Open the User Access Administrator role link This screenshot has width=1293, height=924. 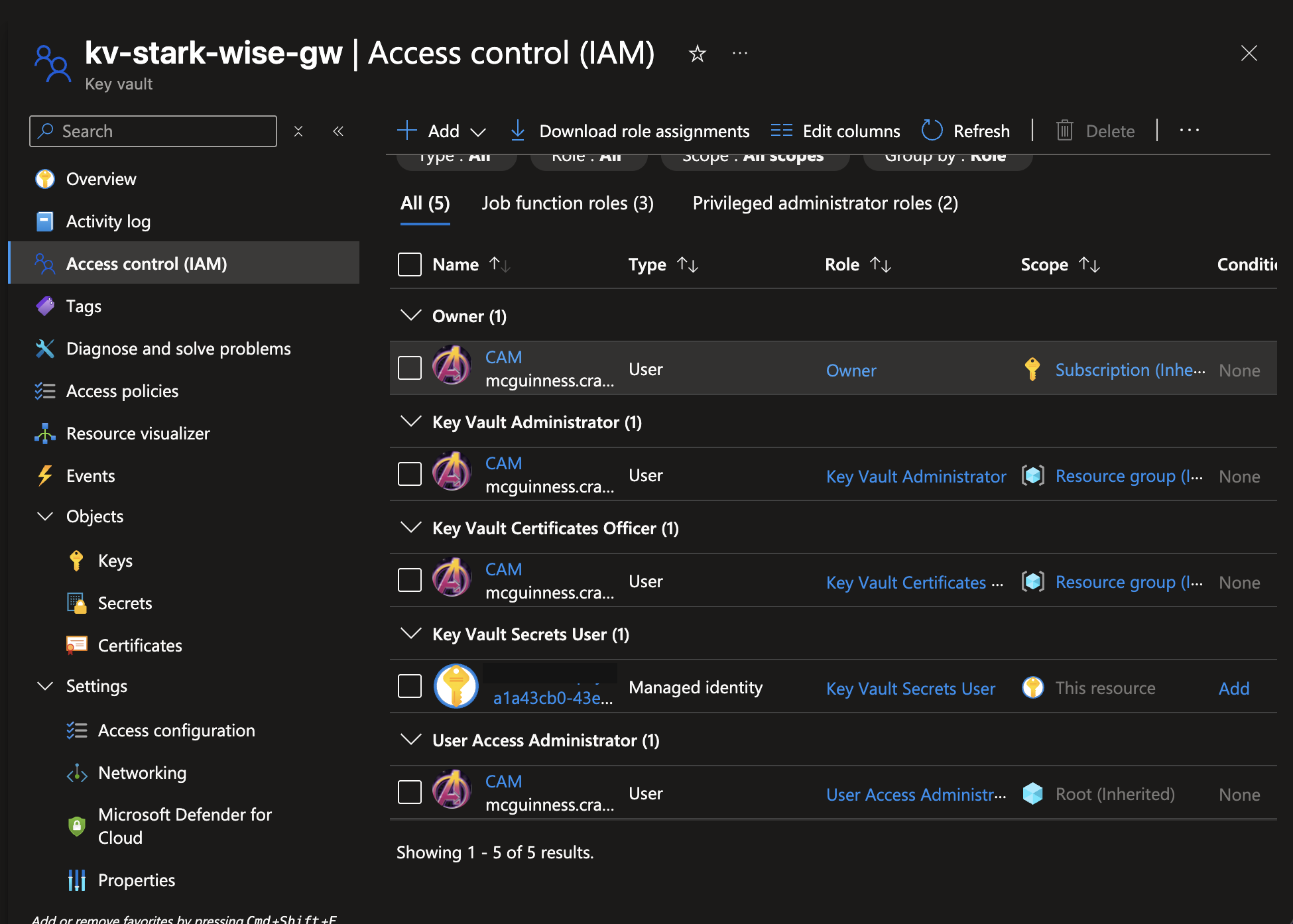point(916,795)
